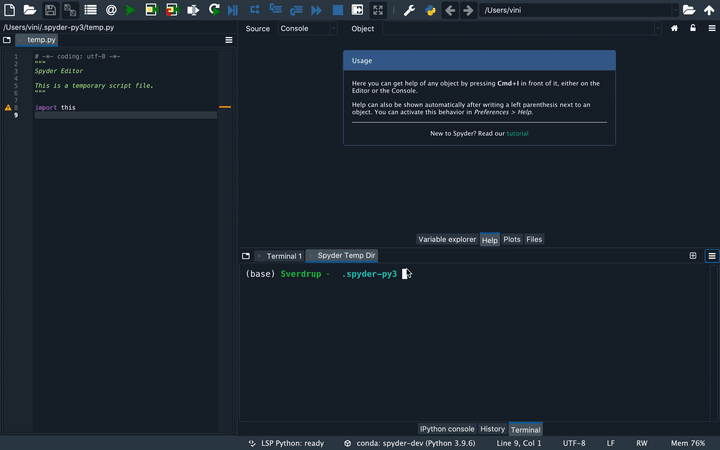Run selection or current line
The width and height of the screenshot is (720, 450).
point(192,10)
